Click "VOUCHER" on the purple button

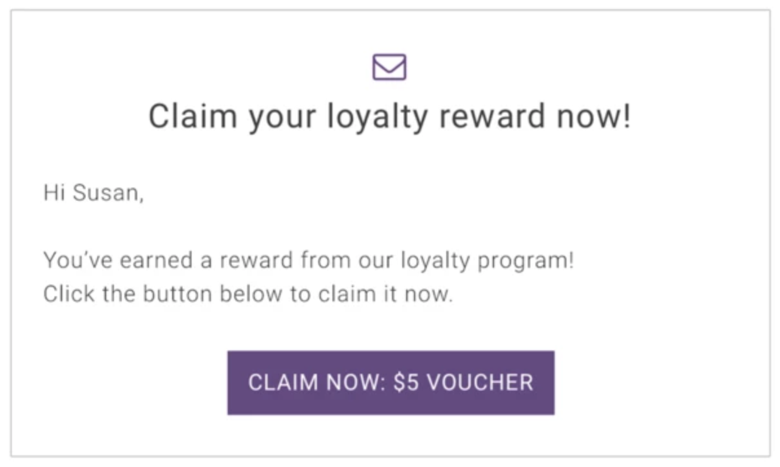pos(480,382)
